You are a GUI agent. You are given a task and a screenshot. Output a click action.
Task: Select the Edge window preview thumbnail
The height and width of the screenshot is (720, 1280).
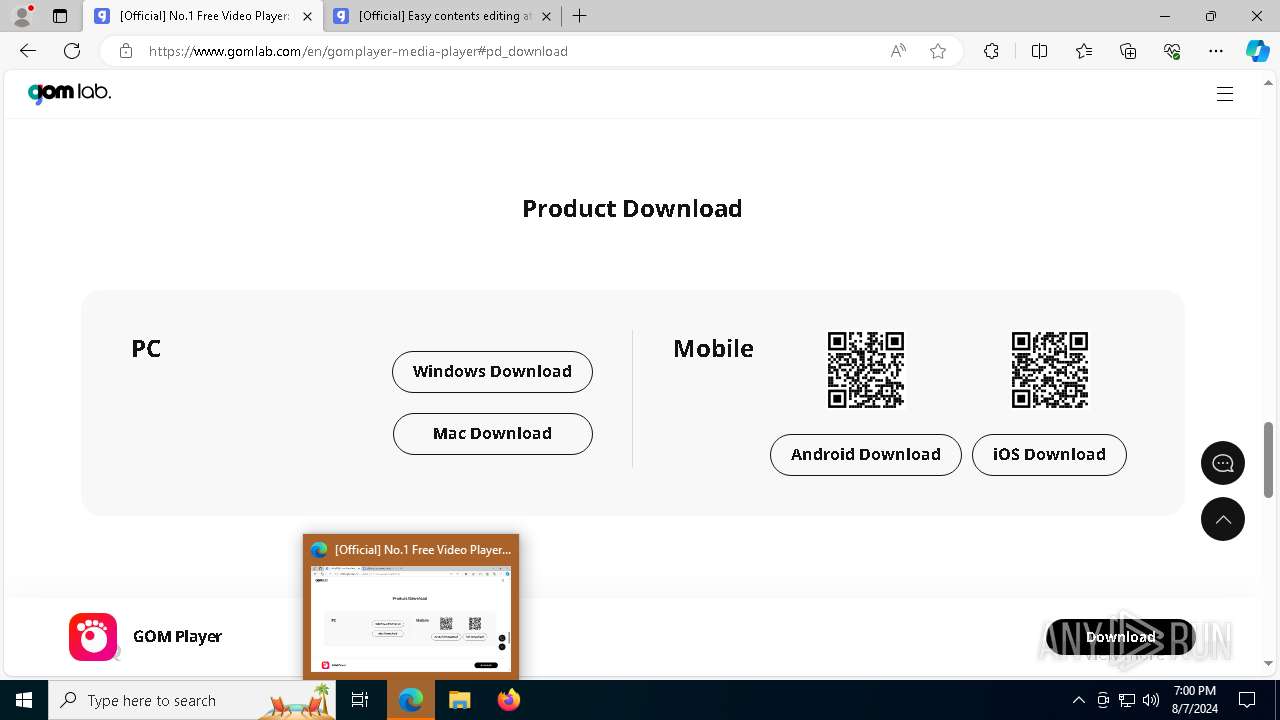click(x=411, y=607)
